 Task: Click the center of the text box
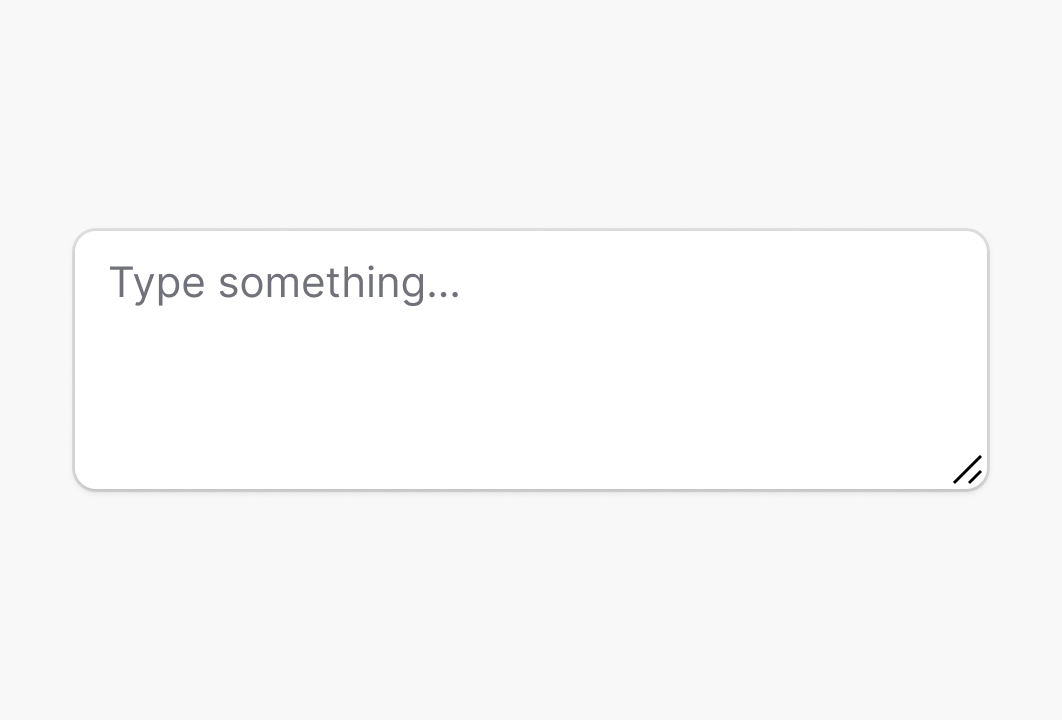point(531,360)
